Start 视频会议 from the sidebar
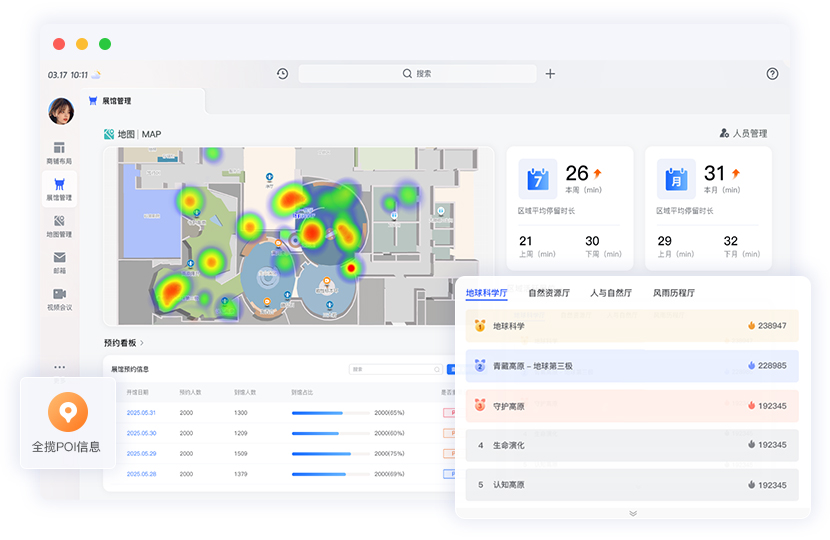The width and height of the screenshot is (830, 540). (59, 299)
